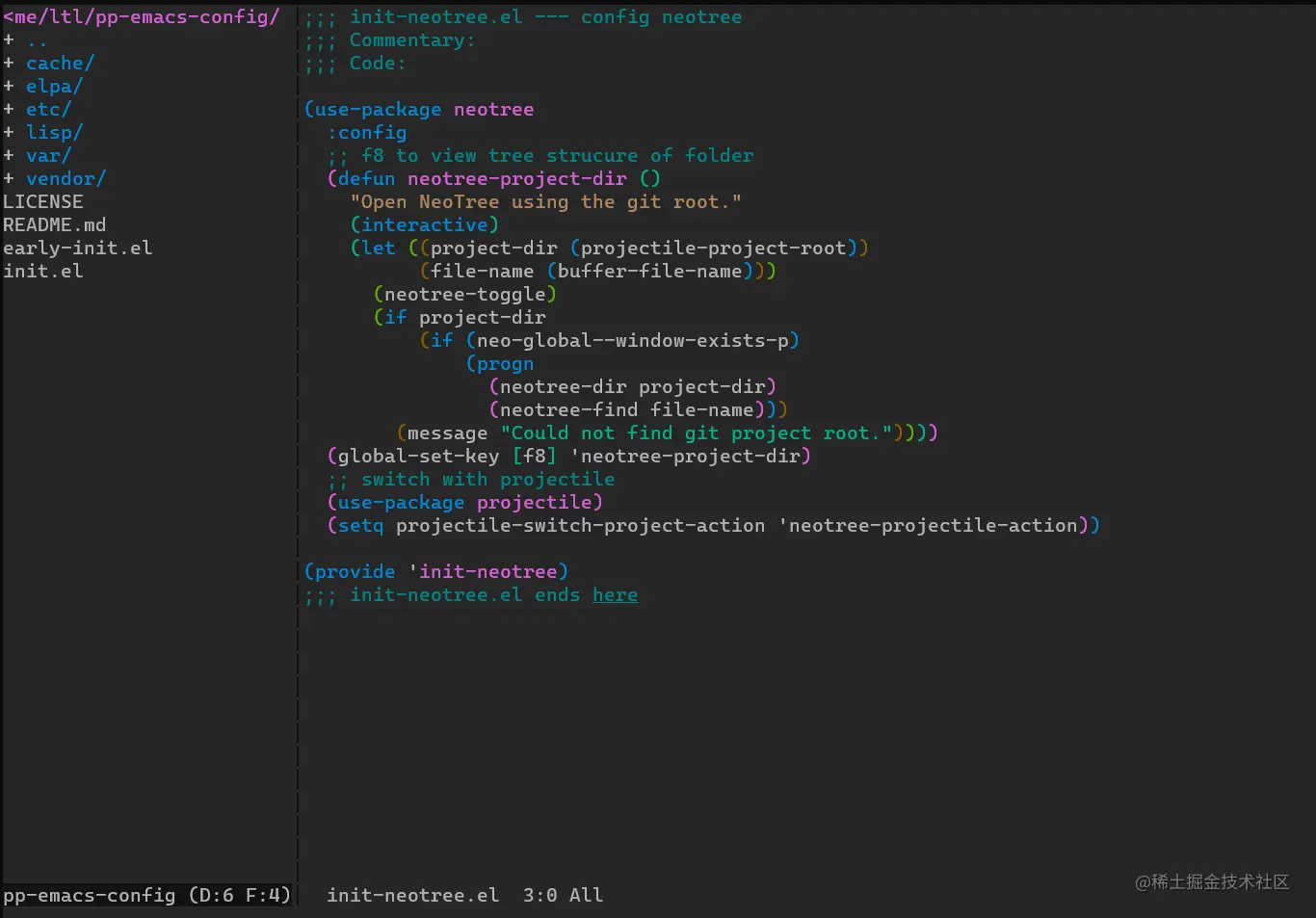Open init.el in the tree
The width and height of the screenshot is (1316, 918).
[43, 271]
